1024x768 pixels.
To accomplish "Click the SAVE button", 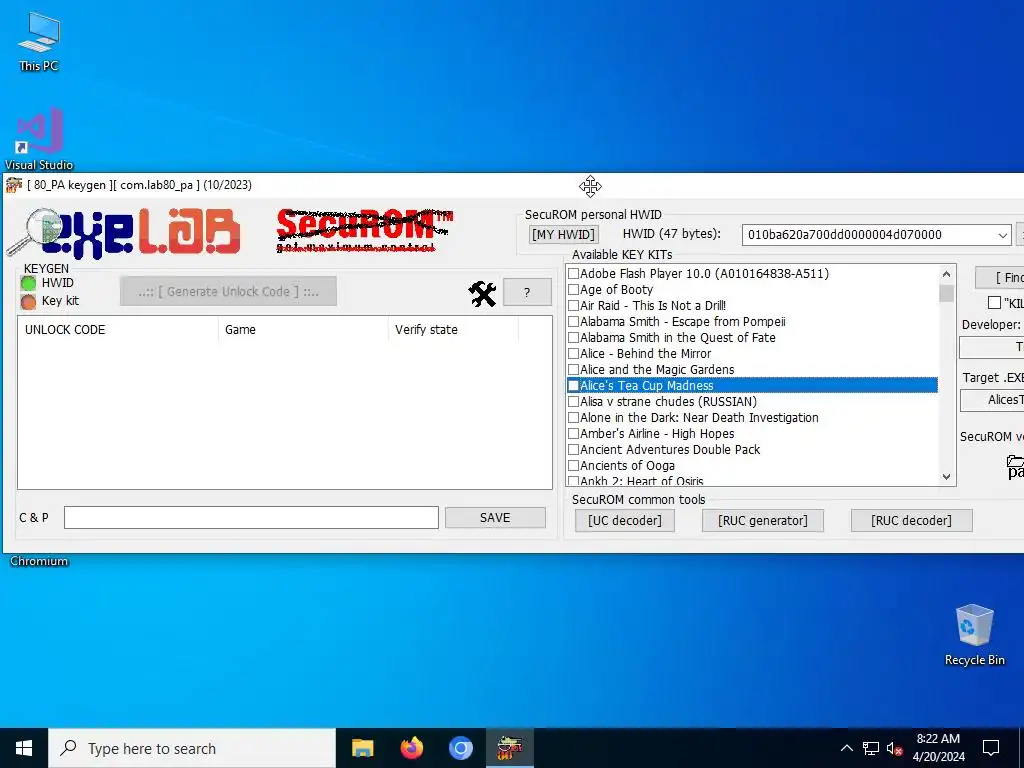I will 495,518.
